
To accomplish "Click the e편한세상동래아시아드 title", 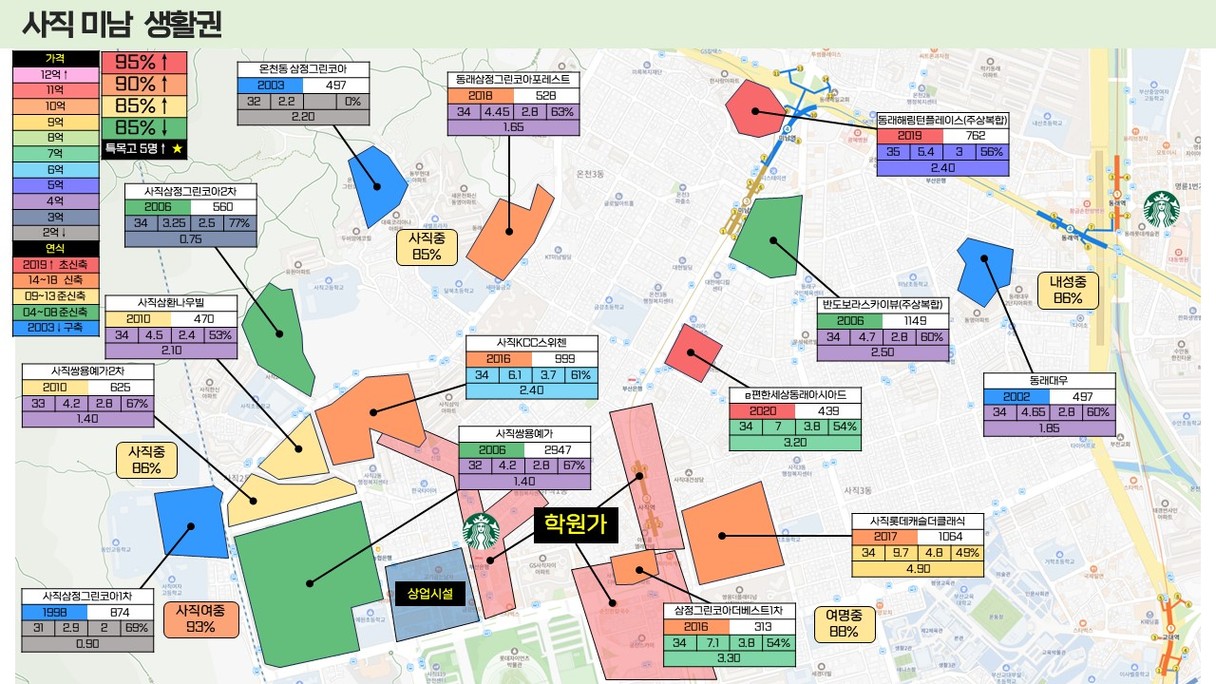I will tap(796, 395).
